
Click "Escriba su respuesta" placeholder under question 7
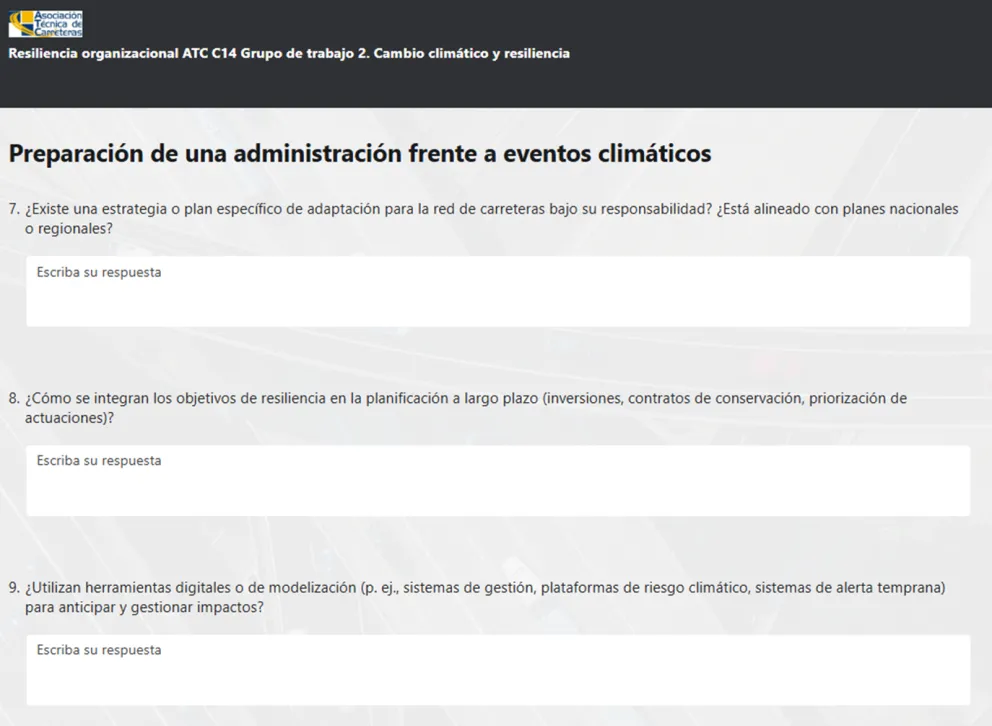99,272
